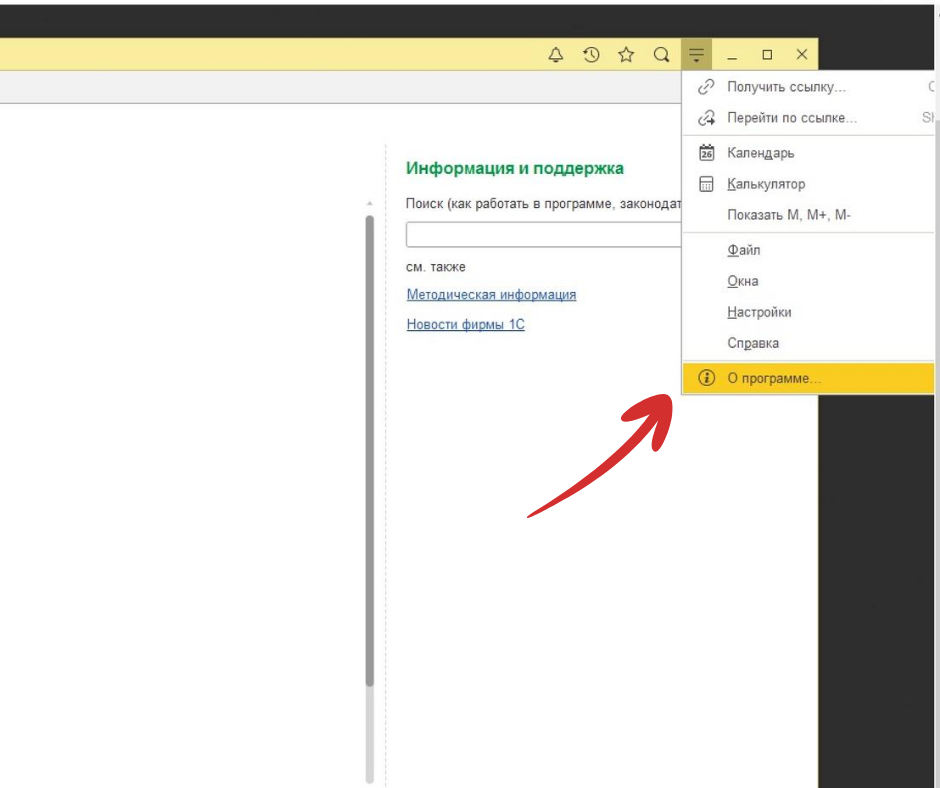The height and width of the screenshot is (788, 940).
Task: Click the search magnifier icon
Action: 661,55
